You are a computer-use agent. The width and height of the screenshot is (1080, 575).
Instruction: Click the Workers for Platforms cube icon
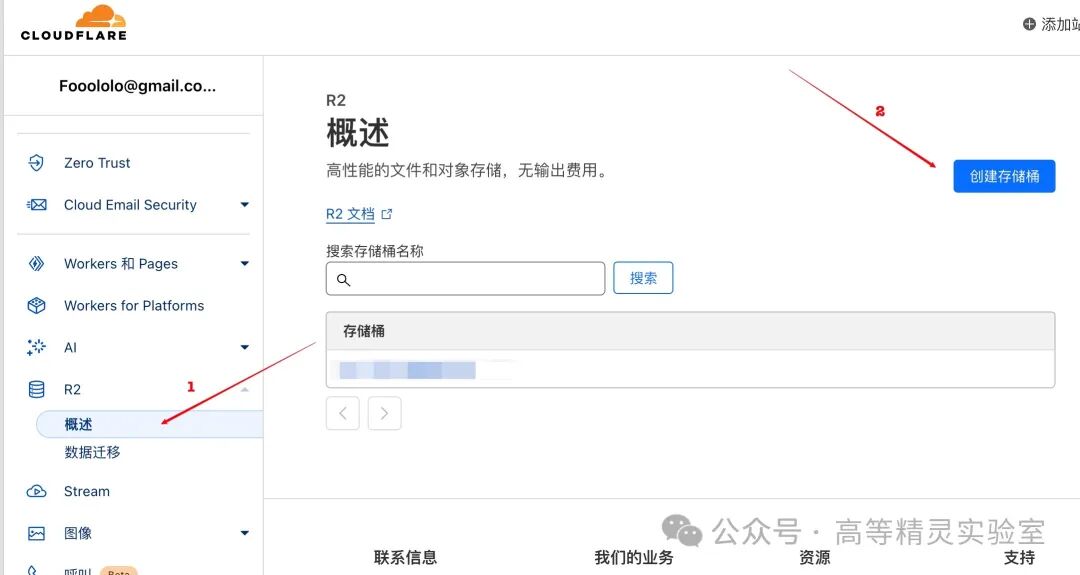[36, 306]
